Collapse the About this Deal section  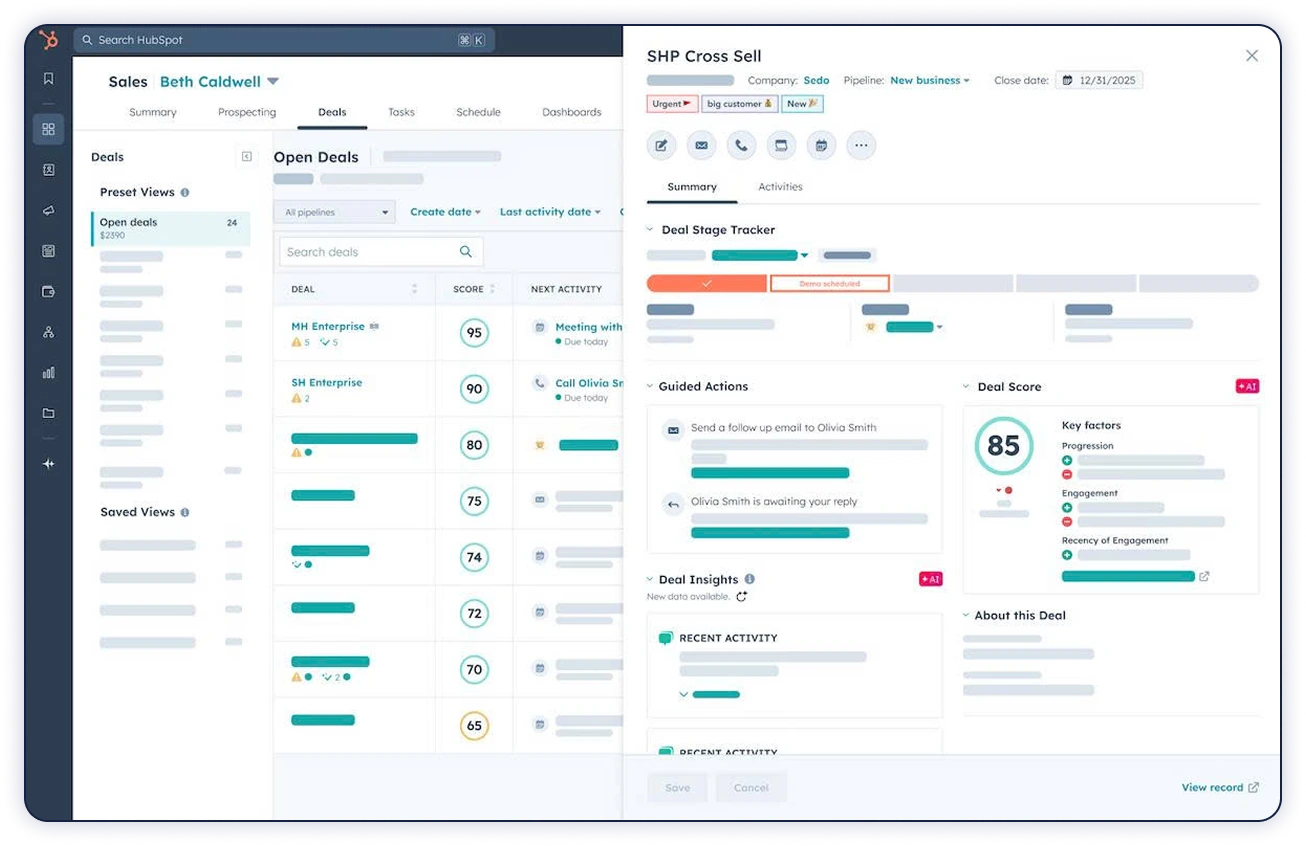pos(967,616)
